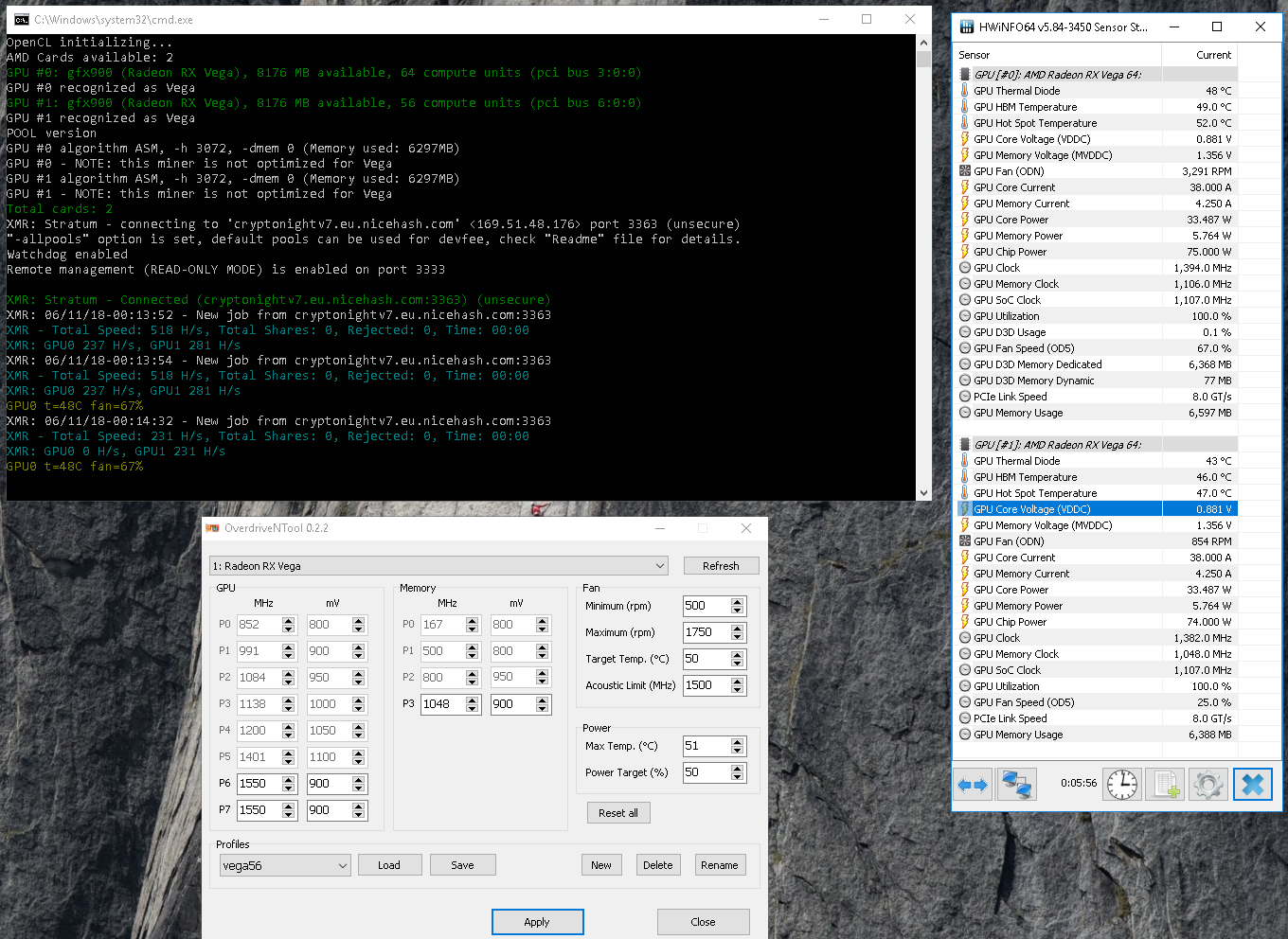This screenshot has height=939, width=1288.
Task: Click the cmd.exe title bar icon
Action: click(x=22, y=19)
